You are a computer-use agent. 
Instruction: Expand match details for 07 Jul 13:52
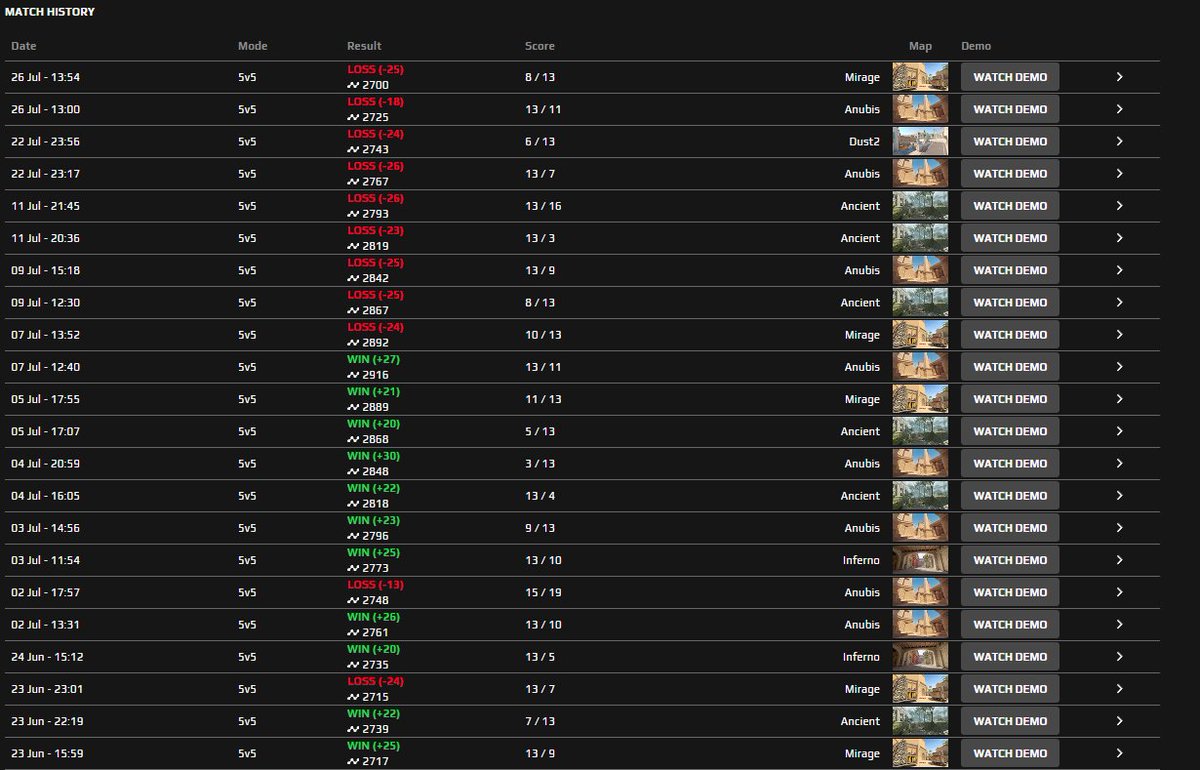(1119, 335)
